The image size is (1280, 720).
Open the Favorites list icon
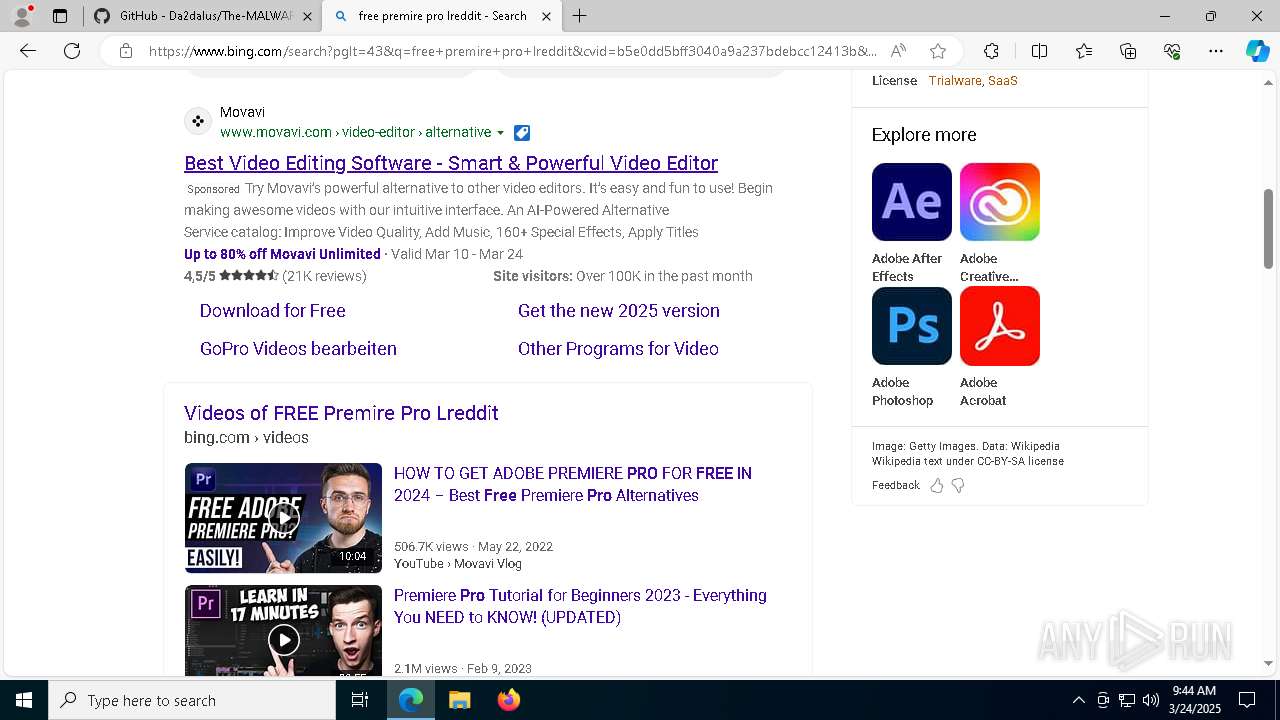tap(1084, 51)
